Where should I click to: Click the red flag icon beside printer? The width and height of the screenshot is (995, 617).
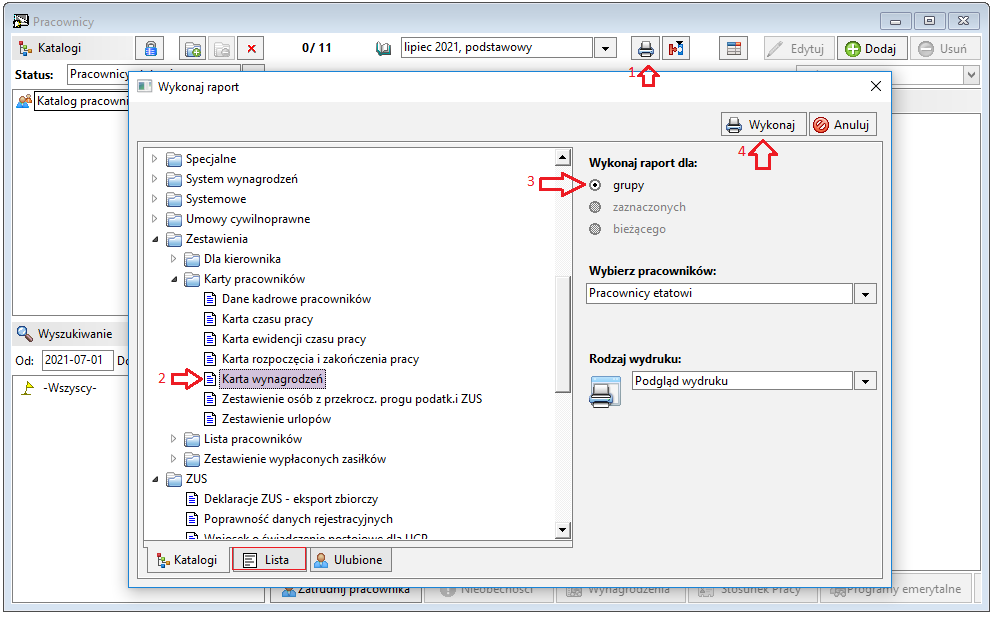point(676,48)
